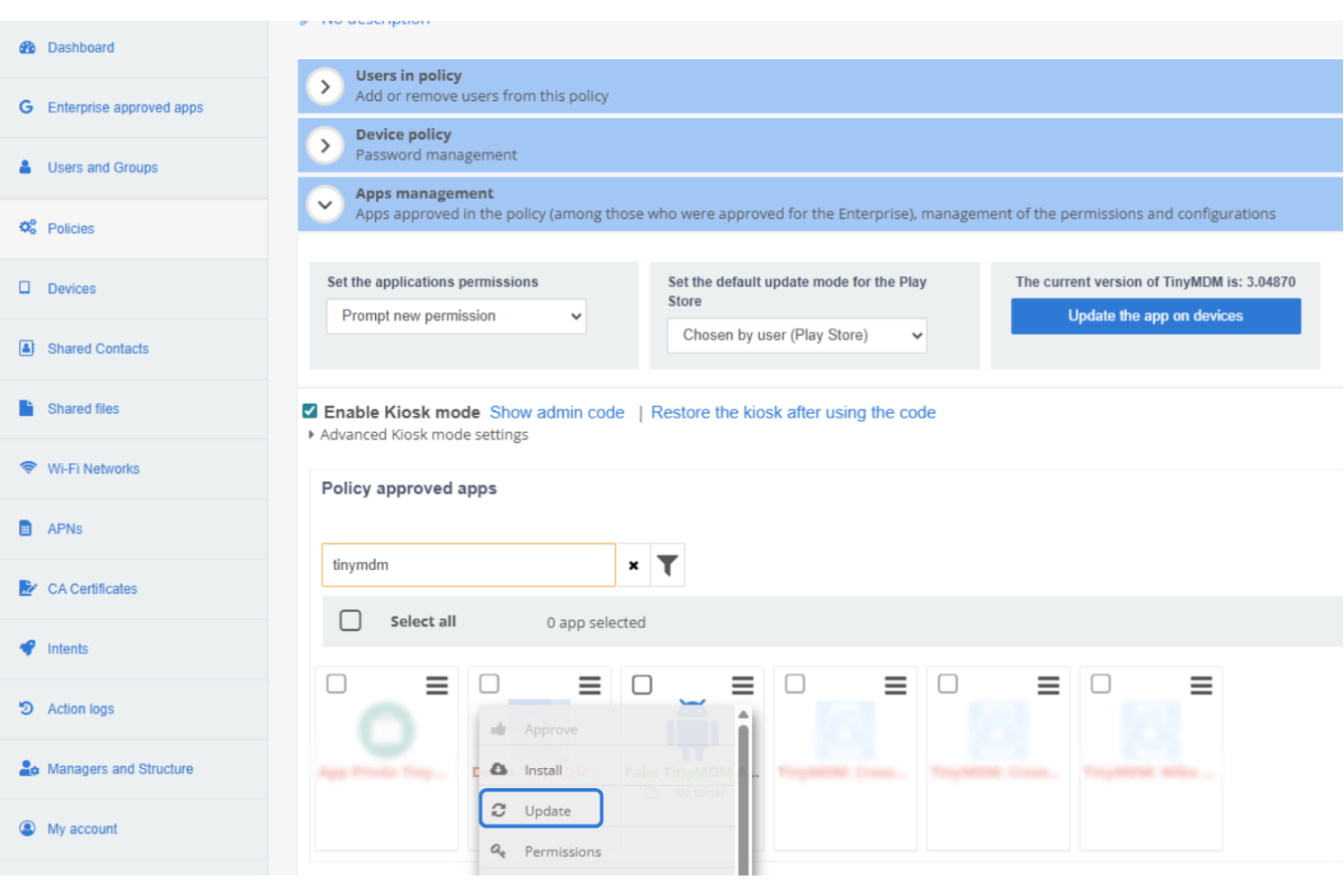Open hamburger menu on fifth app card
This screenshot has height=896, width=1344.
[x=1049, y=685]
